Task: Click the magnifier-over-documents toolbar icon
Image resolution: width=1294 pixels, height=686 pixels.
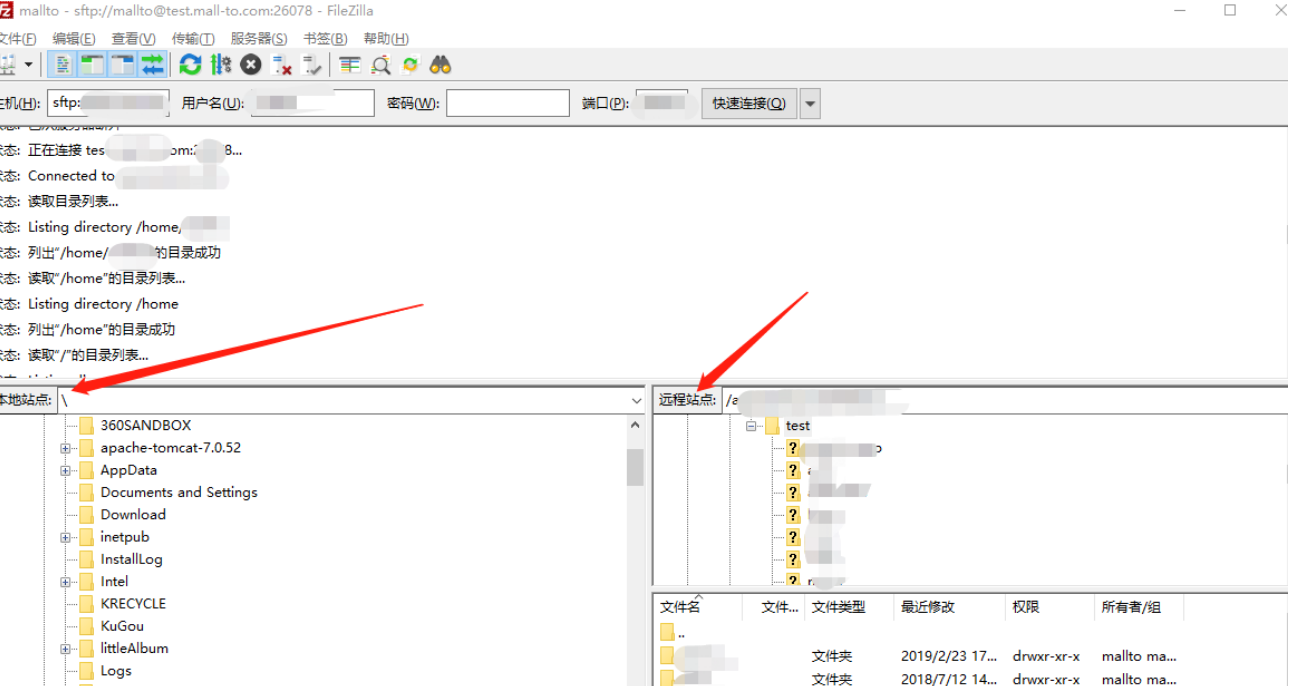Action: (380, 65)
